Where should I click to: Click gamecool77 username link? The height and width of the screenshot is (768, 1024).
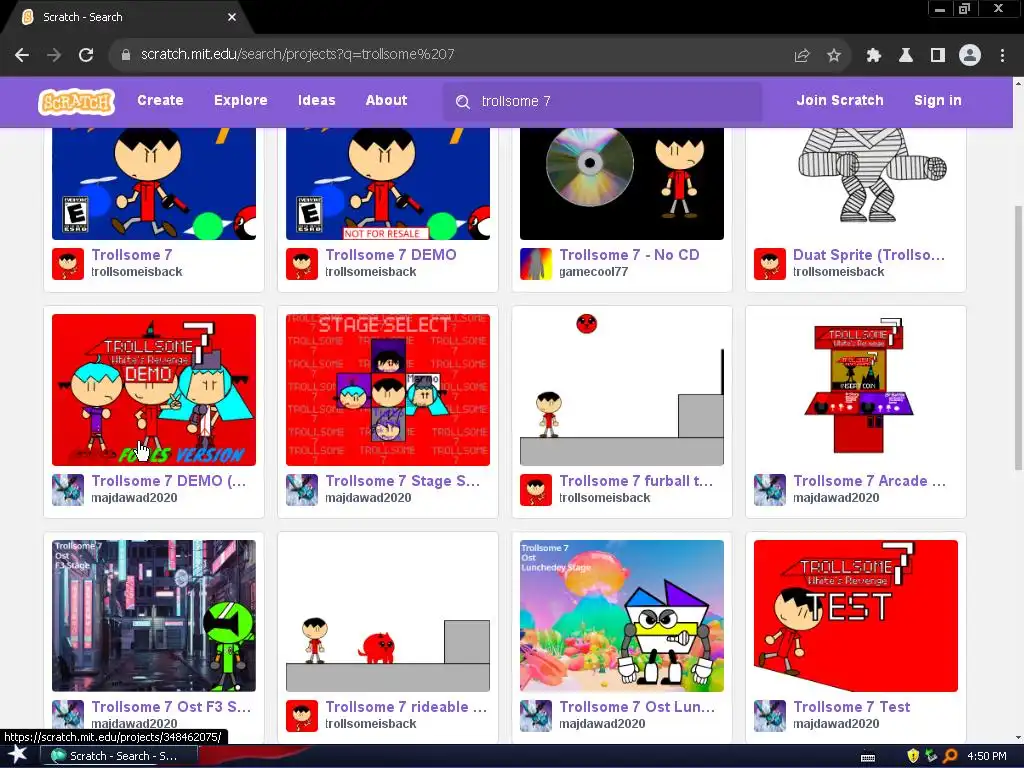pos(594,272)
